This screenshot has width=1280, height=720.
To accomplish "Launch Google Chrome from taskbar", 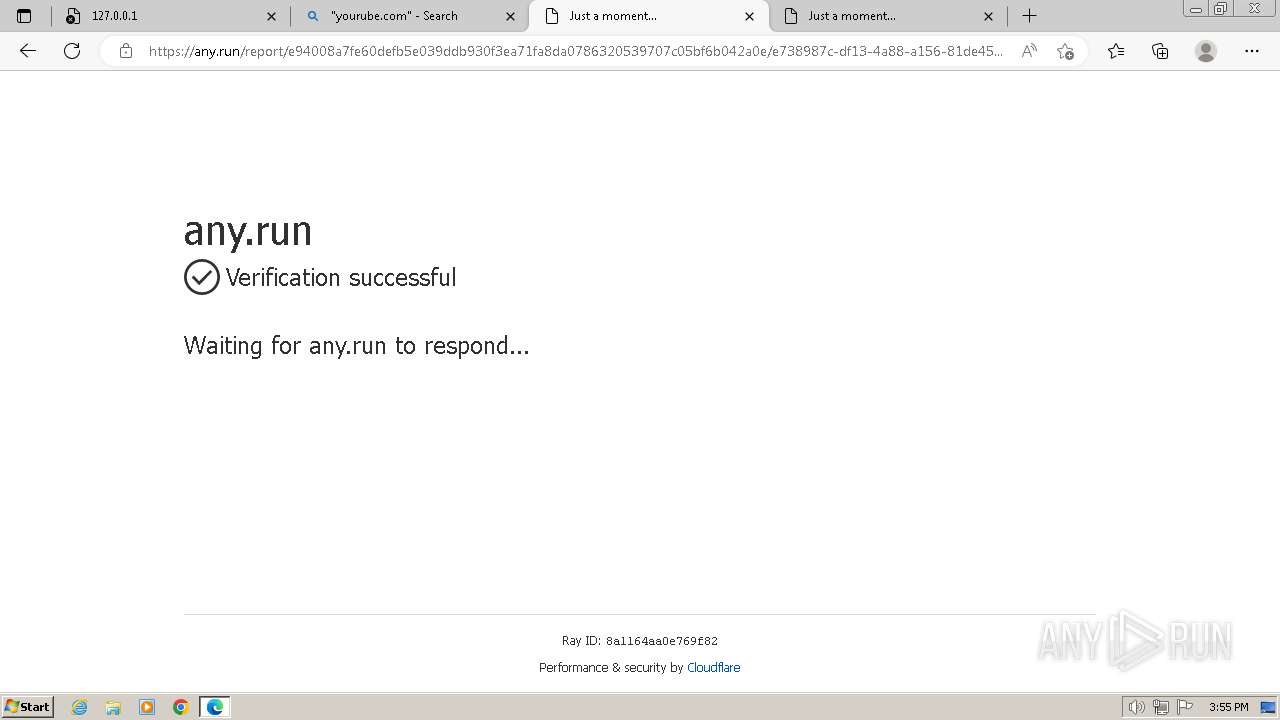I will click(x=181, y=707).
